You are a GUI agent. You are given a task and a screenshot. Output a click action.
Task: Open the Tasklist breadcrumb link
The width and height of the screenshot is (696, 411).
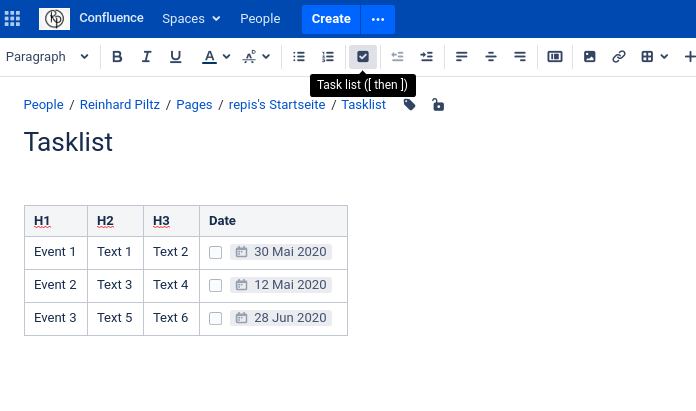click(364, 105)
